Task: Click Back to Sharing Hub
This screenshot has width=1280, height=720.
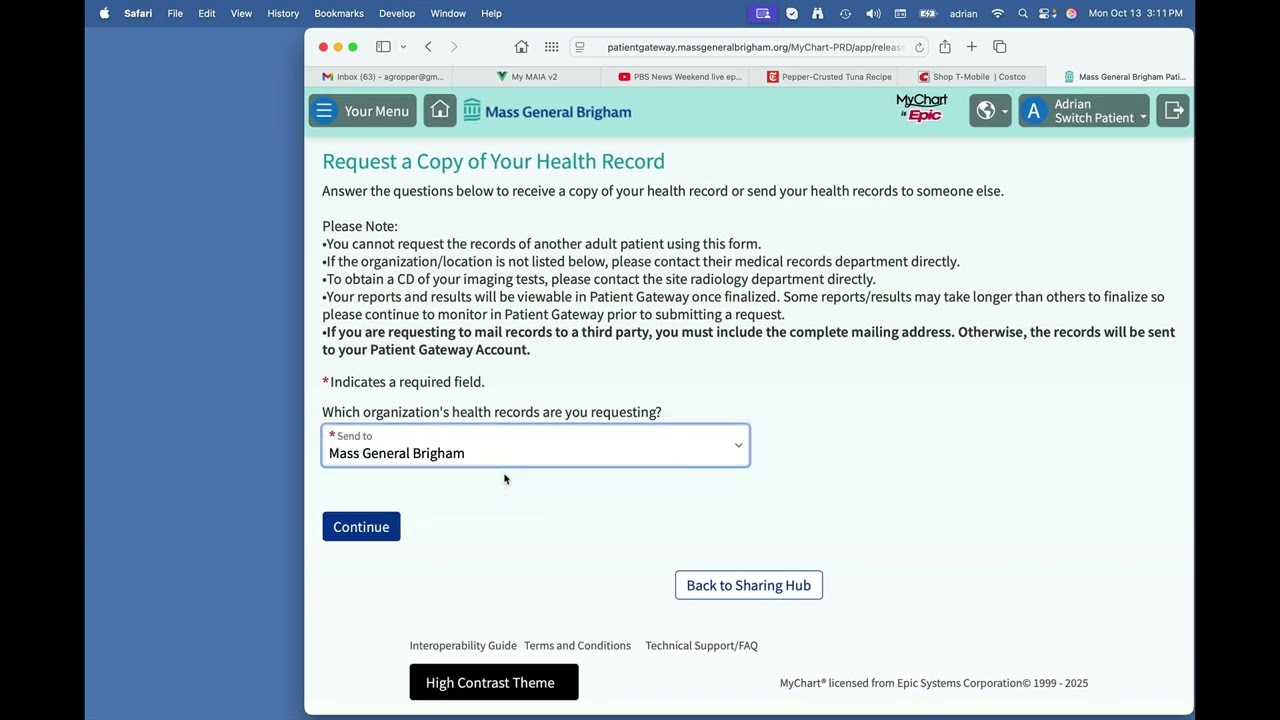Action: 749,585
